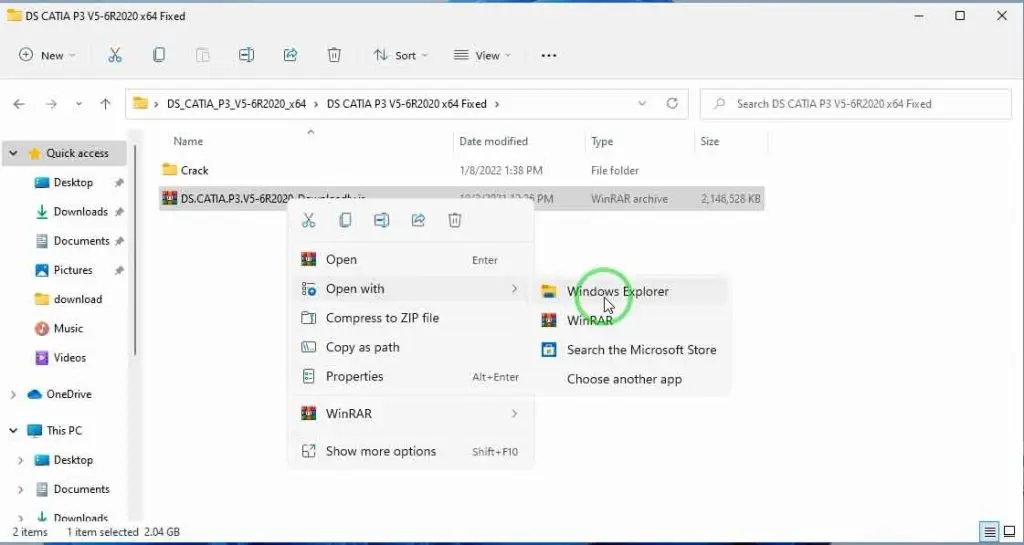Click the Copy icon in the context menu
1024x545 pixels.
click(345, 220)
